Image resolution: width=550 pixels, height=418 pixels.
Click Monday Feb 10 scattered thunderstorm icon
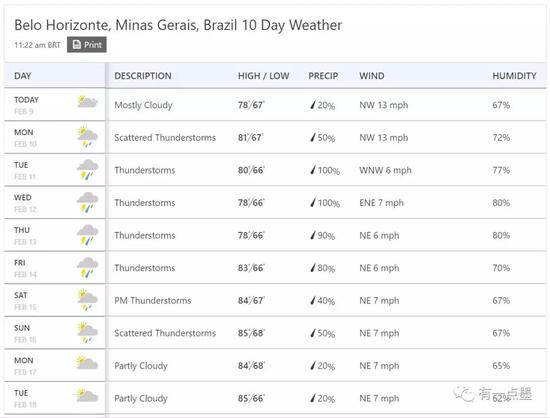(87, 137)
